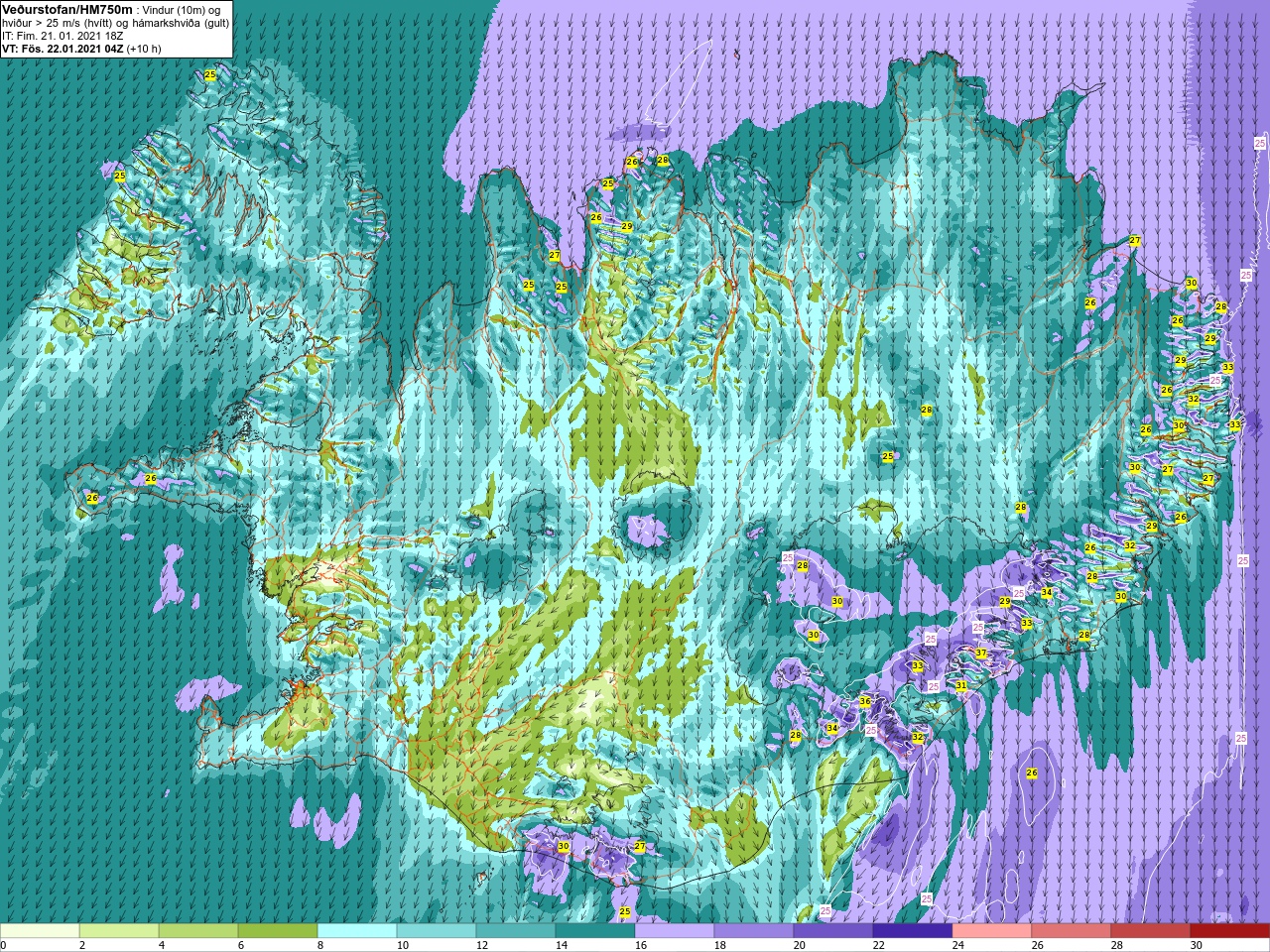Image resolution: width=1270 pixels, height=952 pixels.
Task: Click the "18" tick label on the scale
Action: [719, 945]
